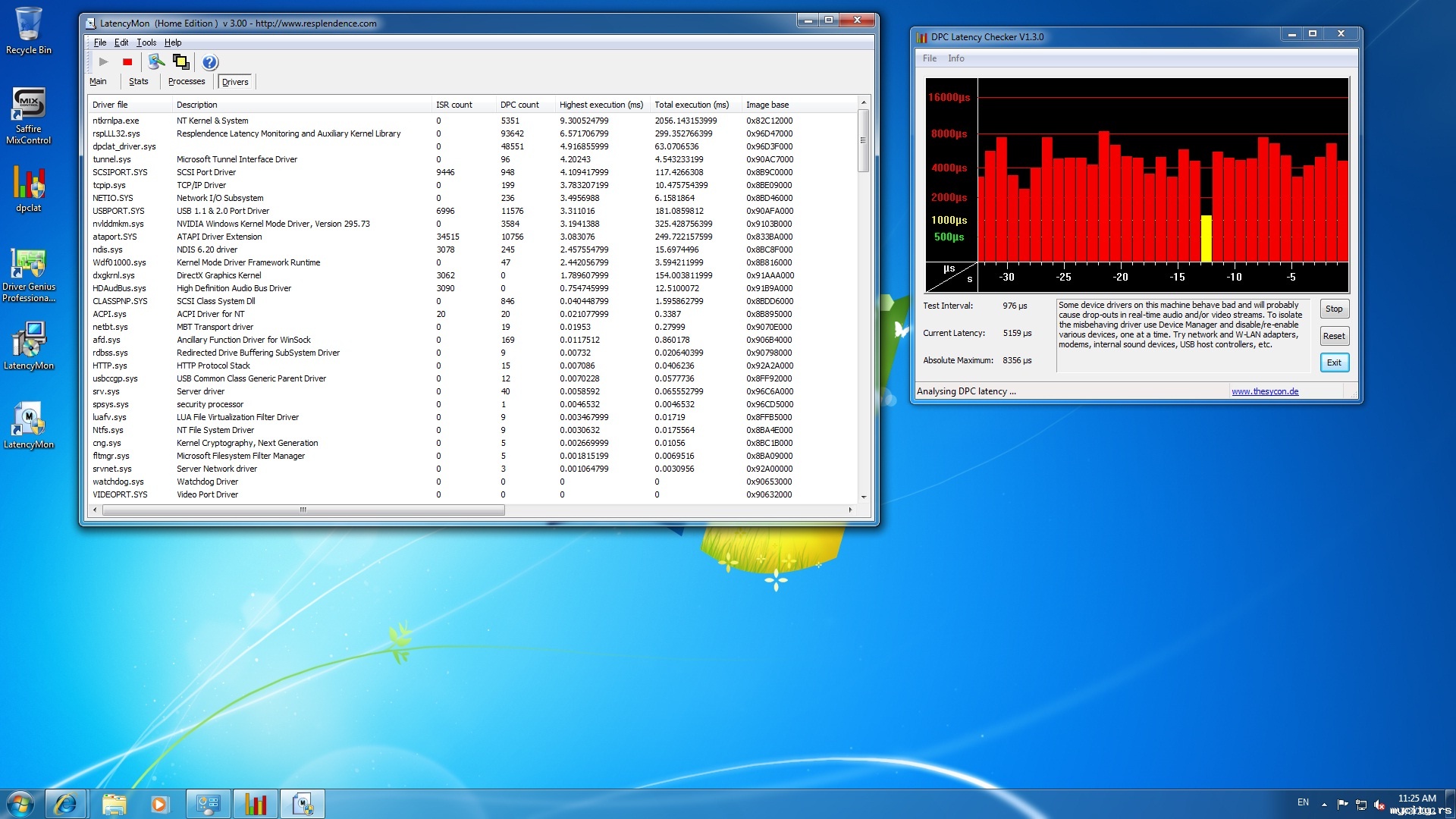Sort by Highest execution (ms) column header
The height and width of the screenshot is (819, 1456).
click(603, 105)
